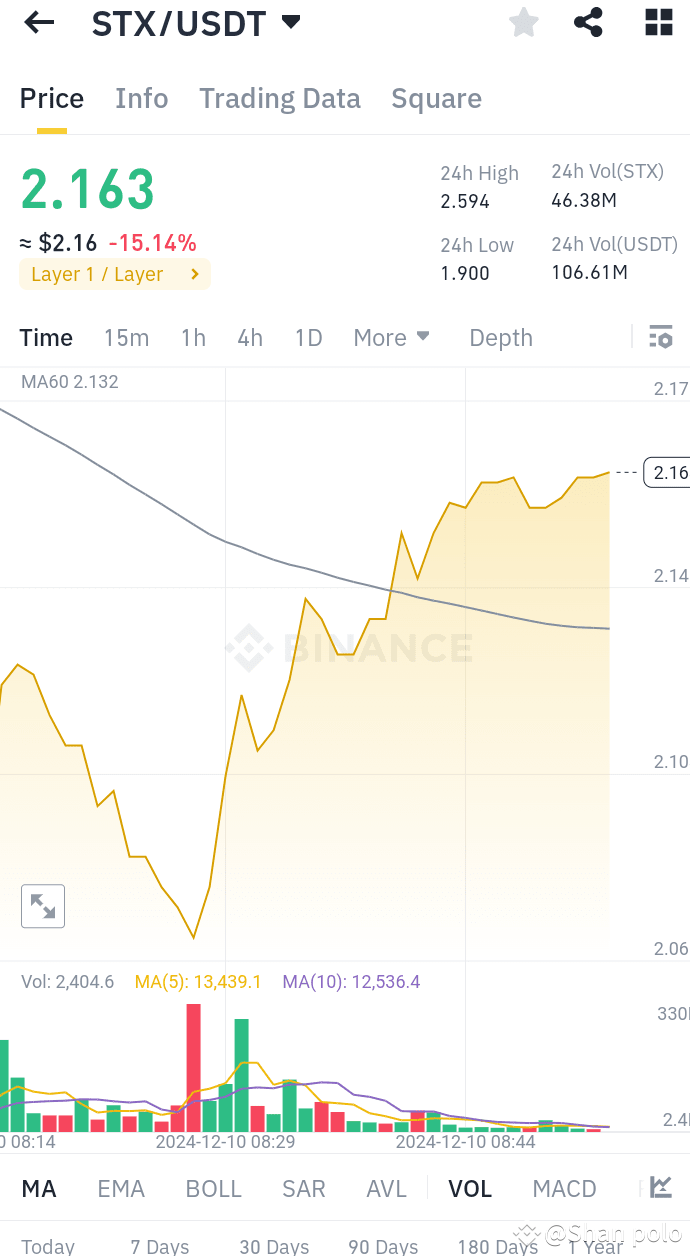Screen dimensions: 690x1256
Task: Select the SAR indicator
Action: point(303,1188)
